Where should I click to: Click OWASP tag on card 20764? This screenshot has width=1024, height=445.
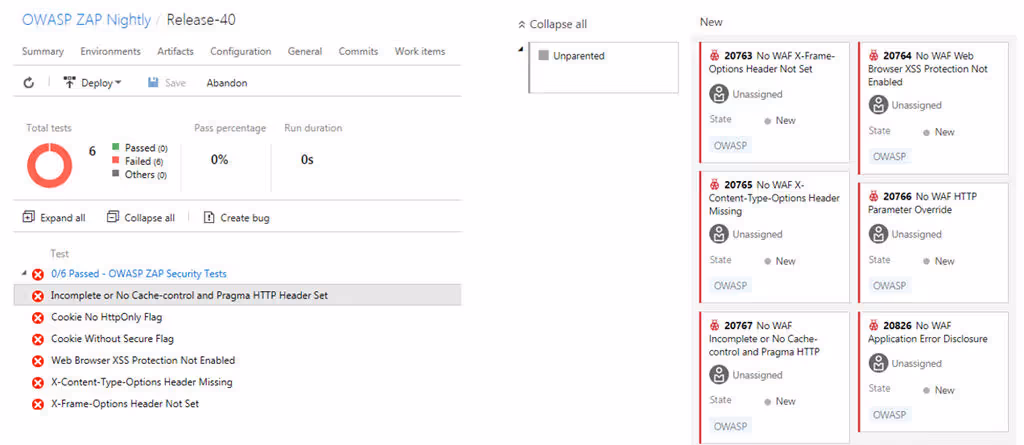click(889, 157)
